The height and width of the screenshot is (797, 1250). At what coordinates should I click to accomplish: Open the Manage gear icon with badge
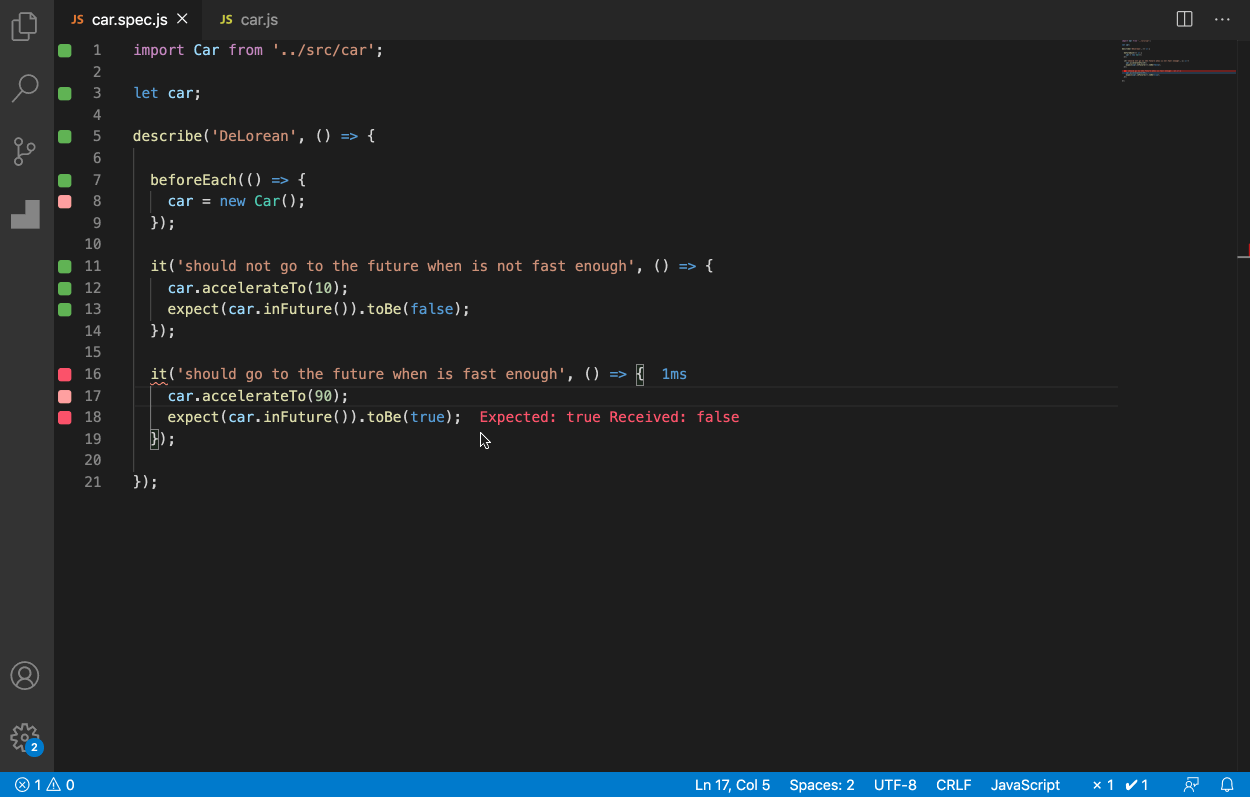coord(25,738)
